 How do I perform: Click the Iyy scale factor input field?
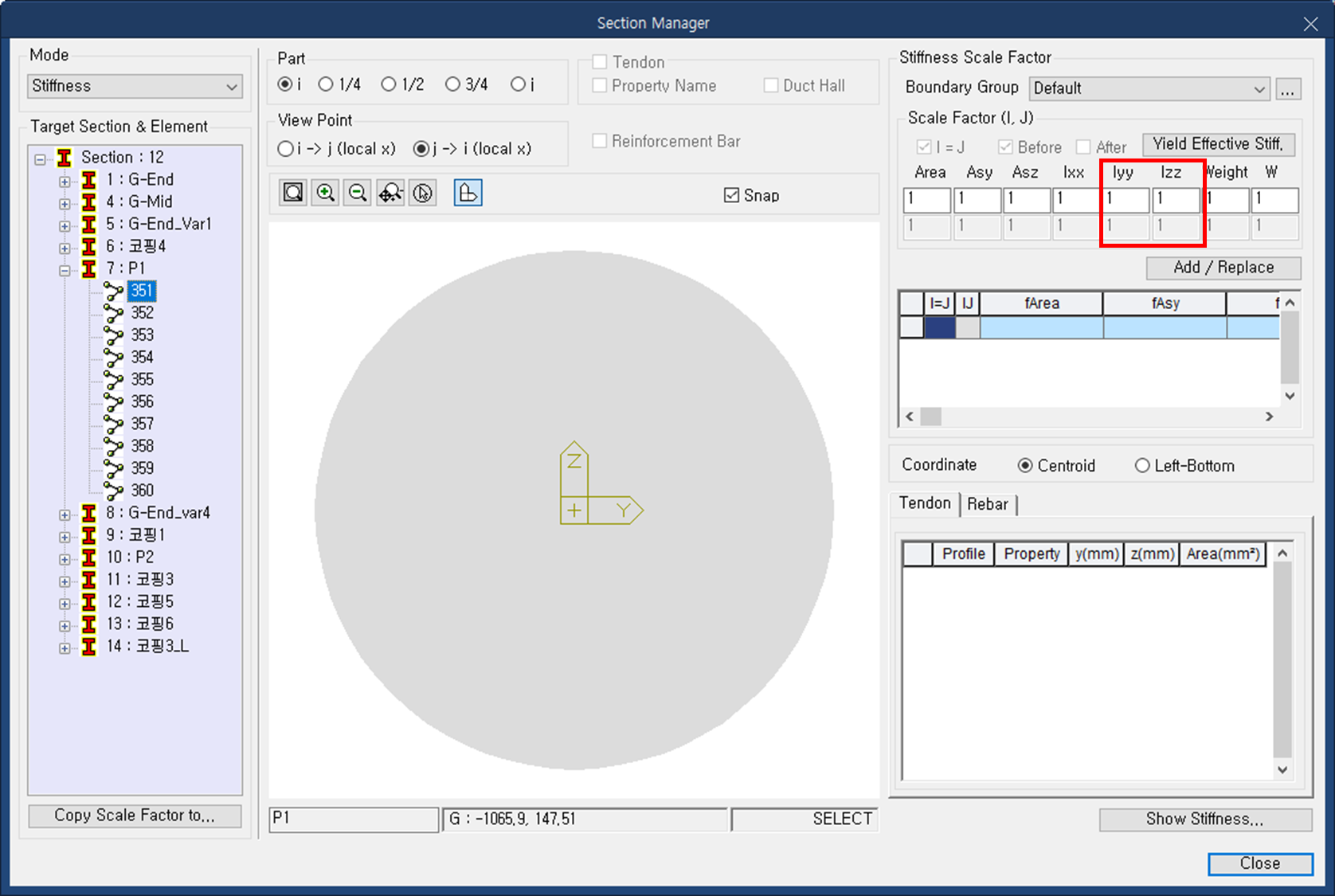pos(1126,199)
